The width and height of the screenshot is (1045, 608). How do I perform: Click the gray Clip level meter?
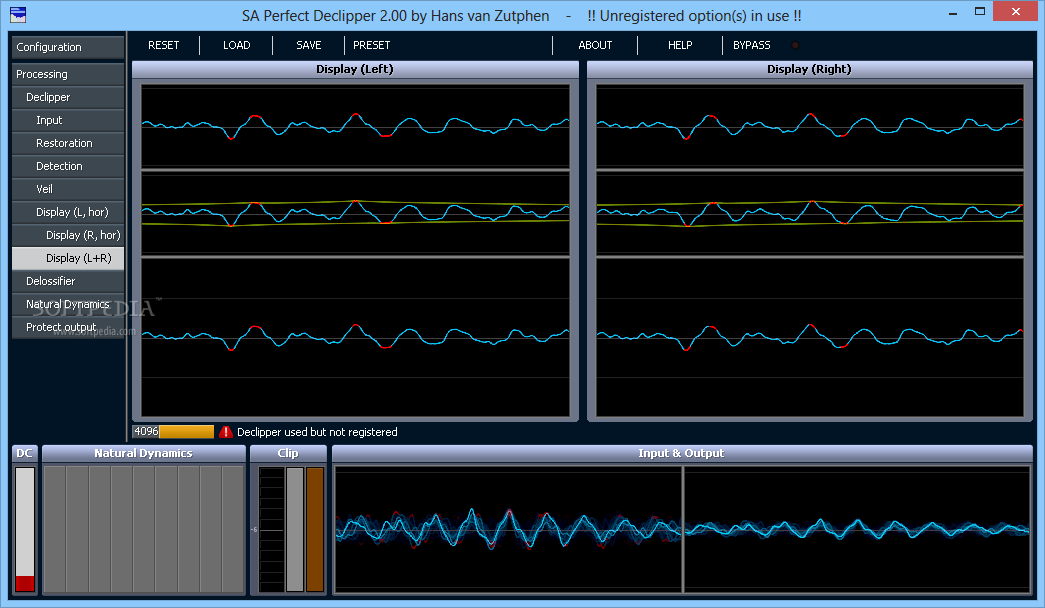(295, 529)
